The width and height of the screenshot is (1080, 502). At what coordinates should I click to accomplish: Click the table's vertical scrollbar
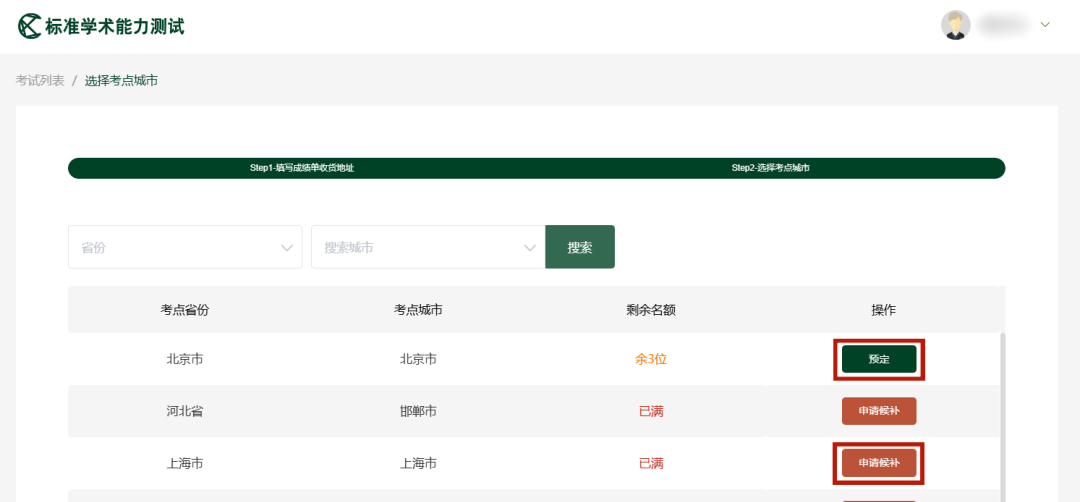tap(1002, 417)
